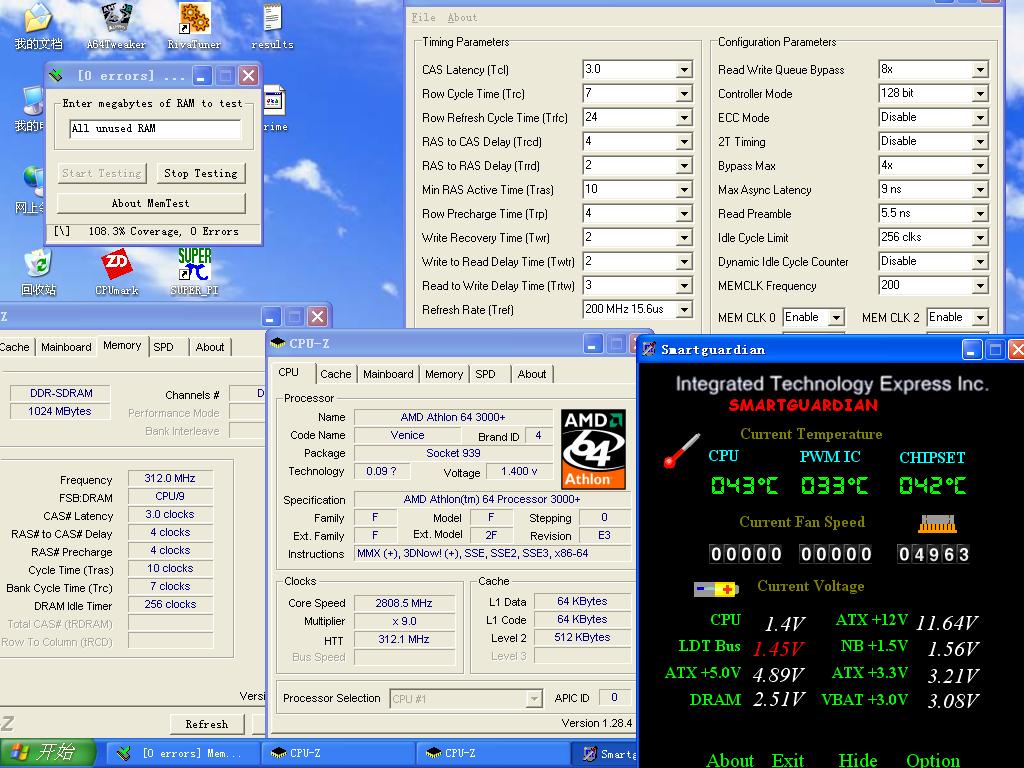Switch to Cache tab in front CPU-Z
The height and width of the screenshot is (768, 1024).
coord(336,374)
